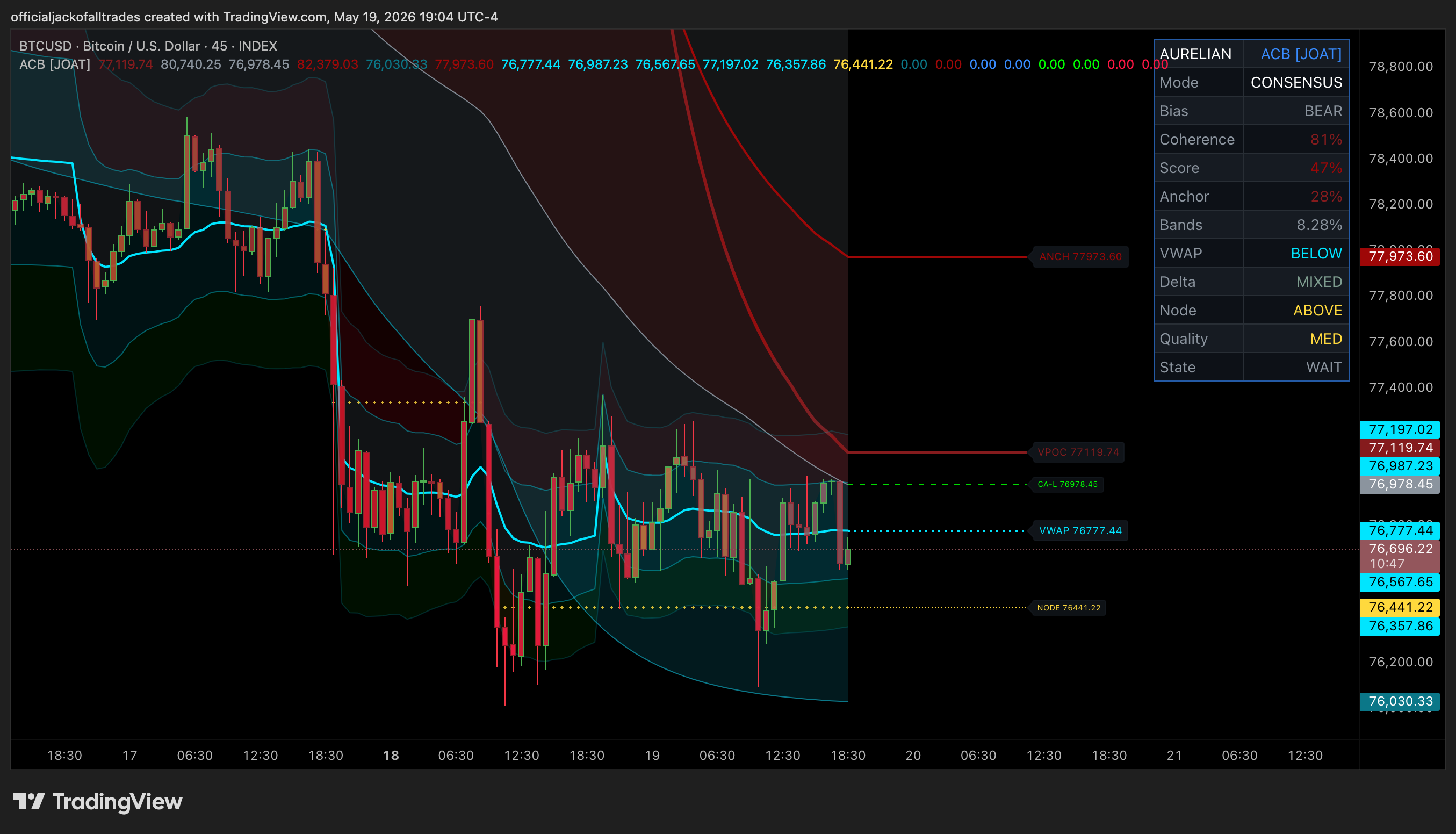Image resolution: width=1456 pixels, height=834 pixels.
Task: Click the 80,740.25 value in the indicator legend
Action: click(x=191, y=64)
